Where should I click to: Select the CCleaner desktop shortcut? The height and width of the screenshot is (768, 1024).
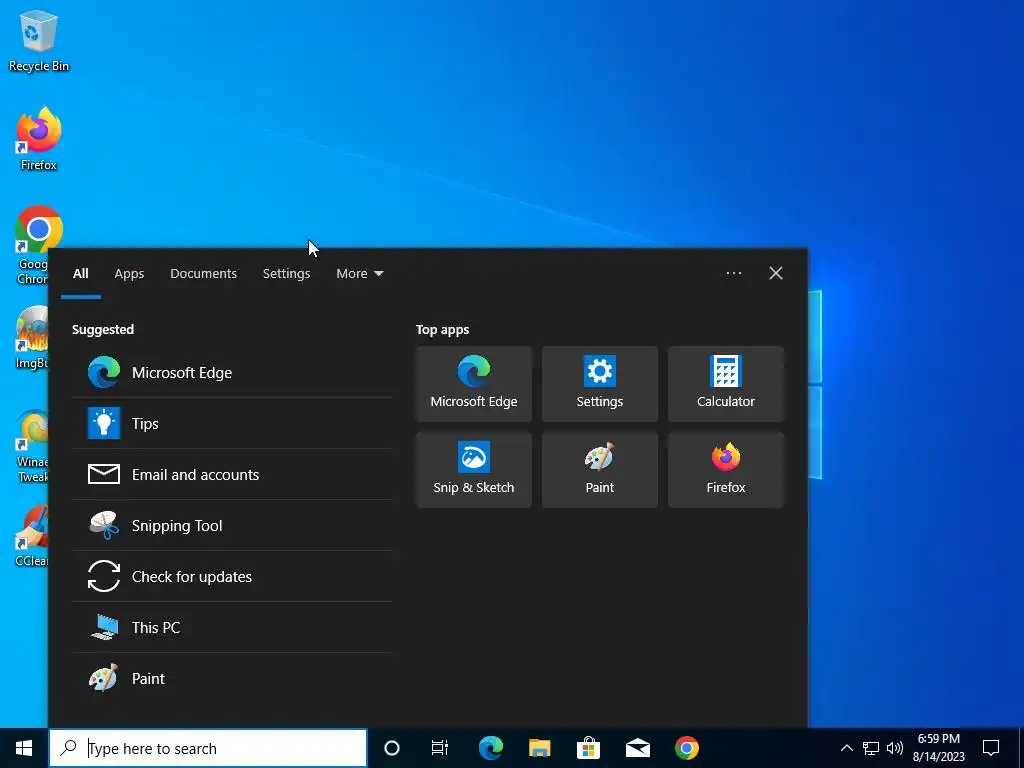(31, 536)
